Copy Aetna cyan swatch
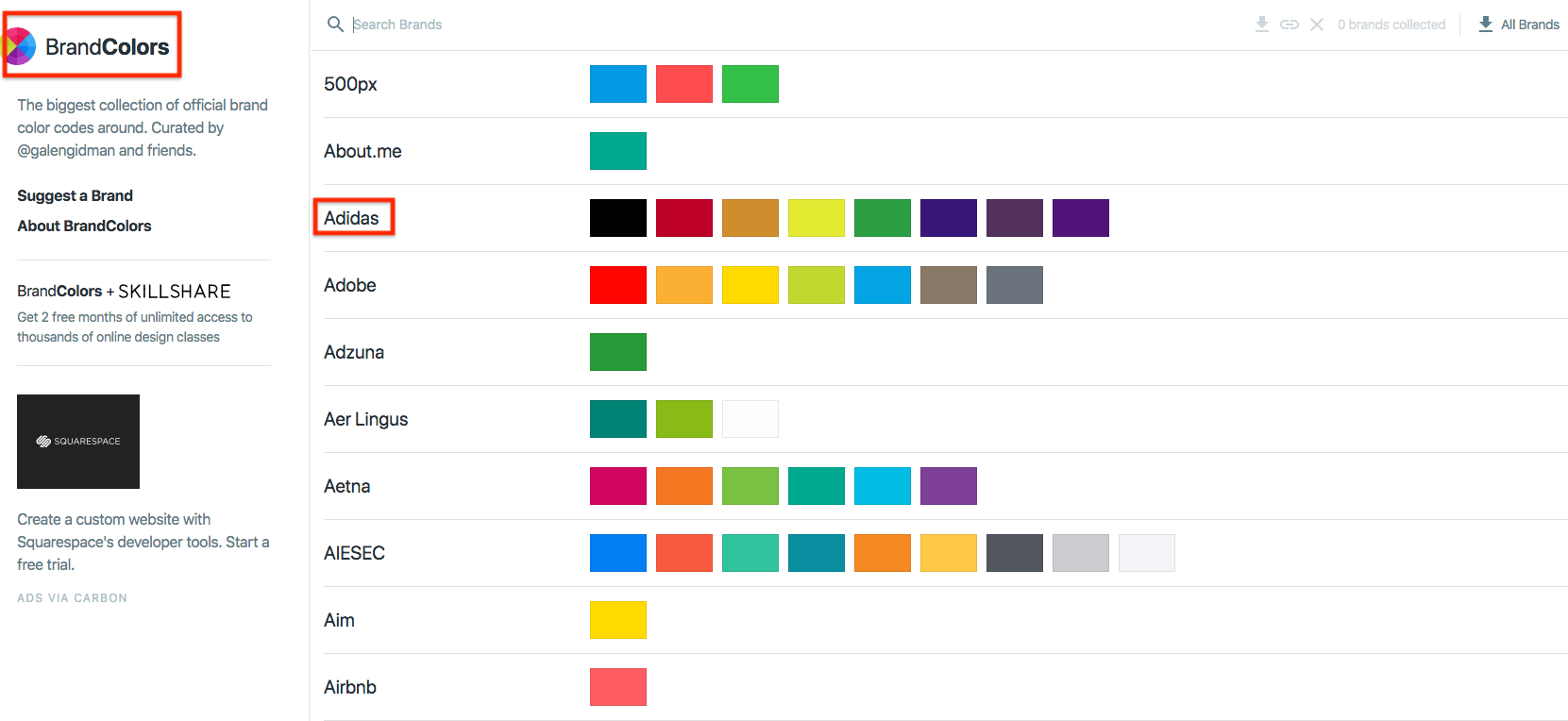Viewport: 1568px width, 721px height. tap(883, 486)
